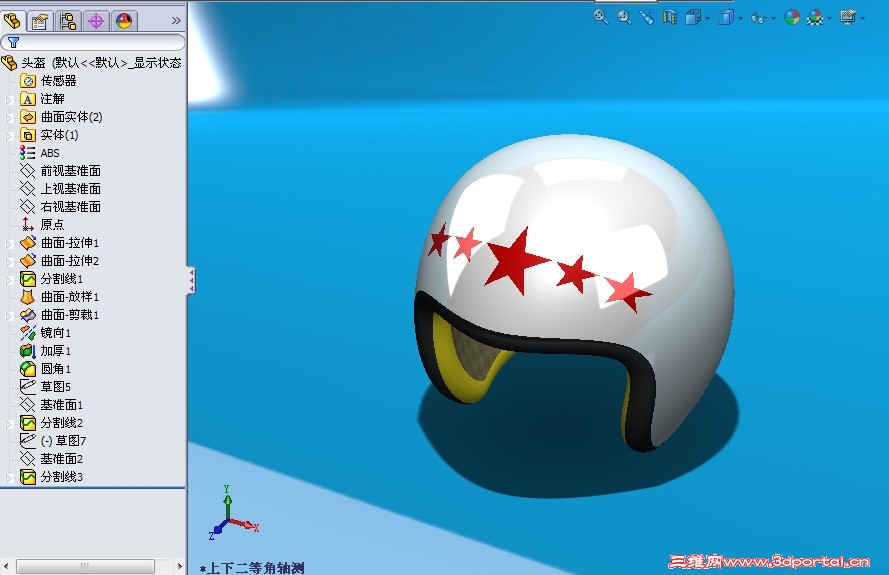The image size is (889, 575).
Task: Click the feature tree filter field
Action: tap(92, 42)
